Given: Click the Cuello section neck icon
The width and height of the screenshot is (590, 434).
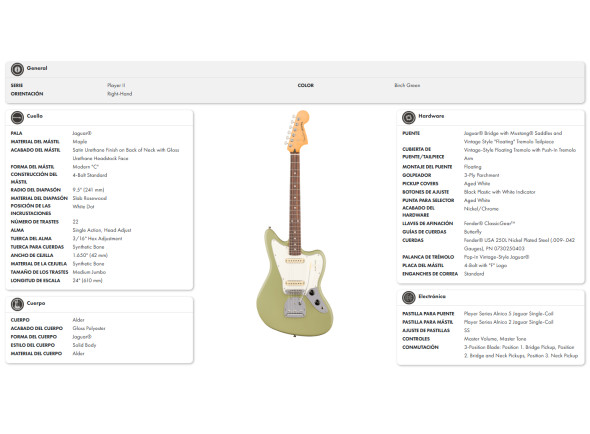Looking at the screenshot, I should pyautogui.click(x=17, y=117).
